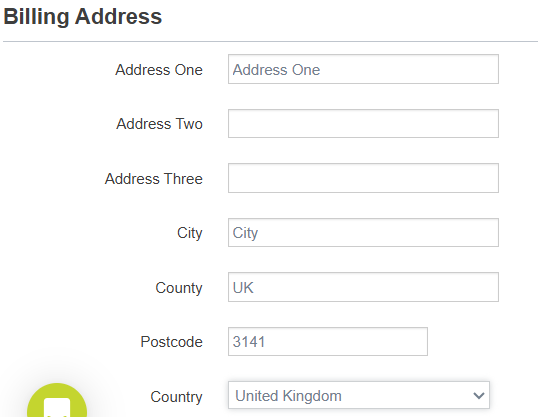Click the divider line under Billing Address
The image size is (538, 417).
[270, 42]
